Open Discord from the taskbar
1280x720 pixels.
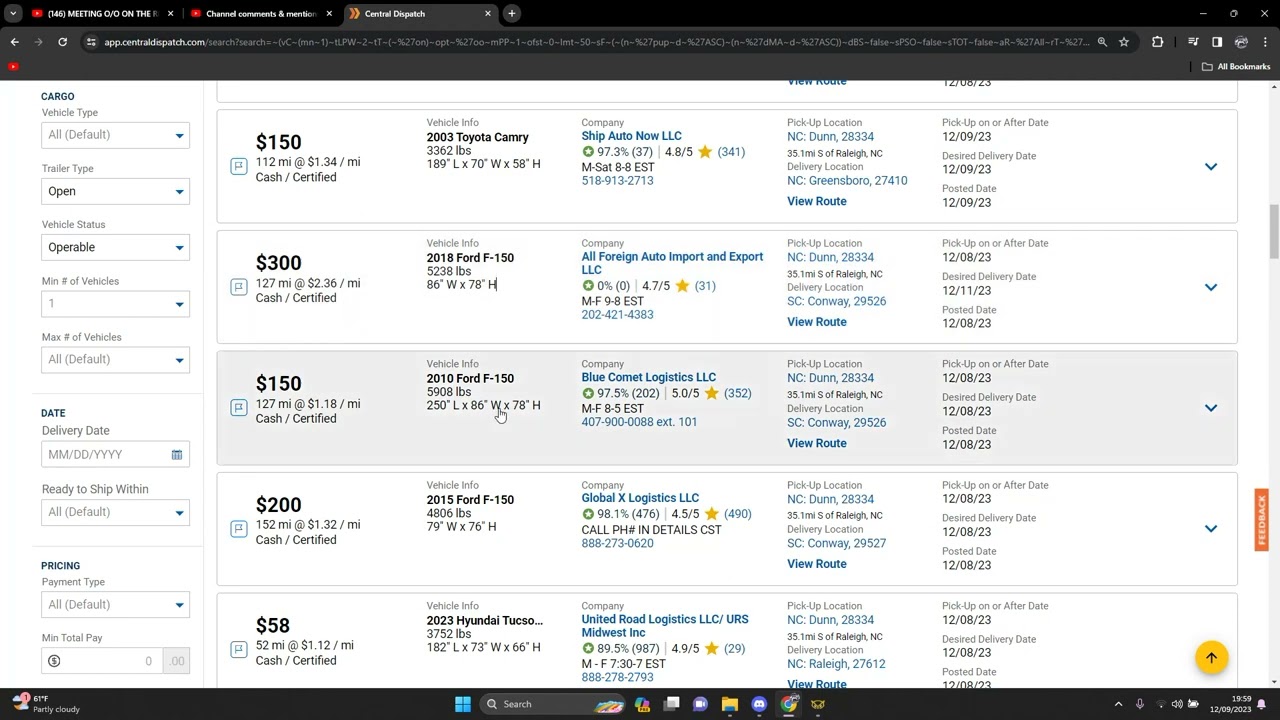759,704
